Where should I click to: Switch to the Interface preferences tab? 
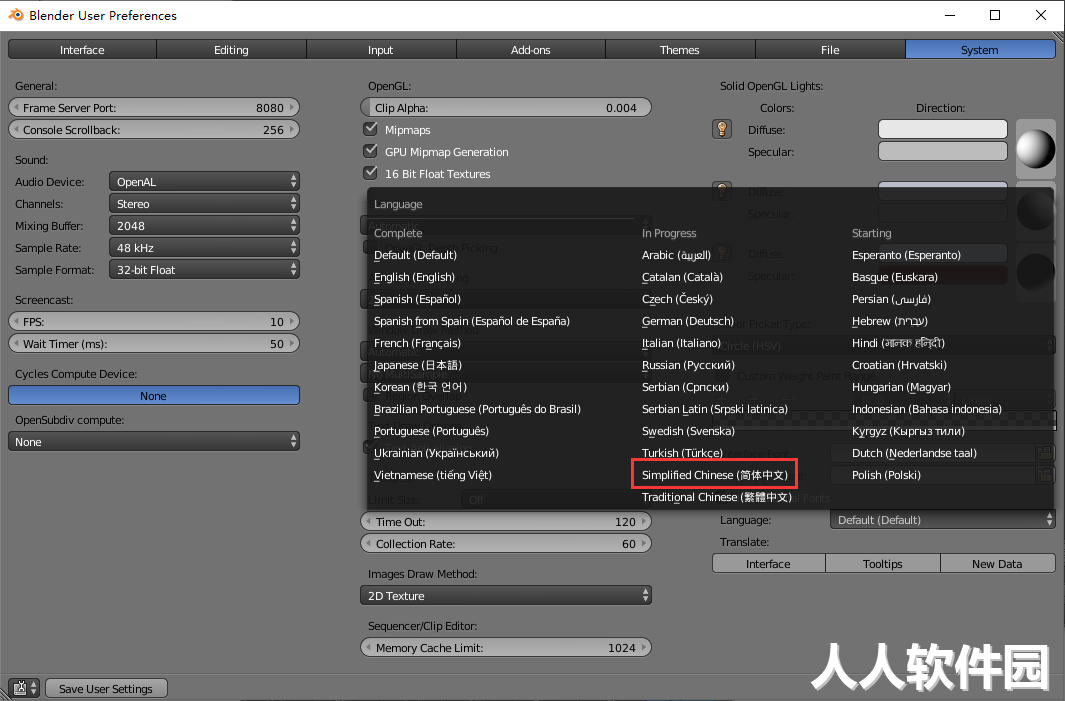coord(82,50)
